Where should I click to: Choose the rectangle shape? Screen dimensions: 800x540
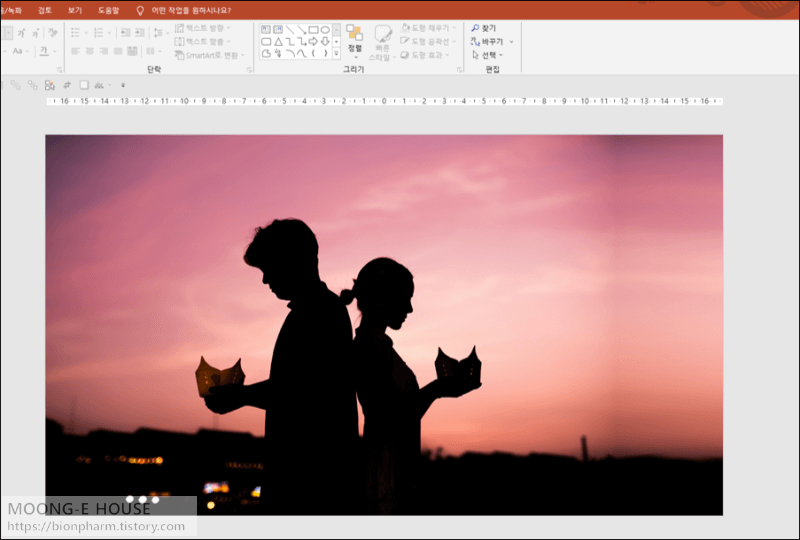tap(313, 30)
